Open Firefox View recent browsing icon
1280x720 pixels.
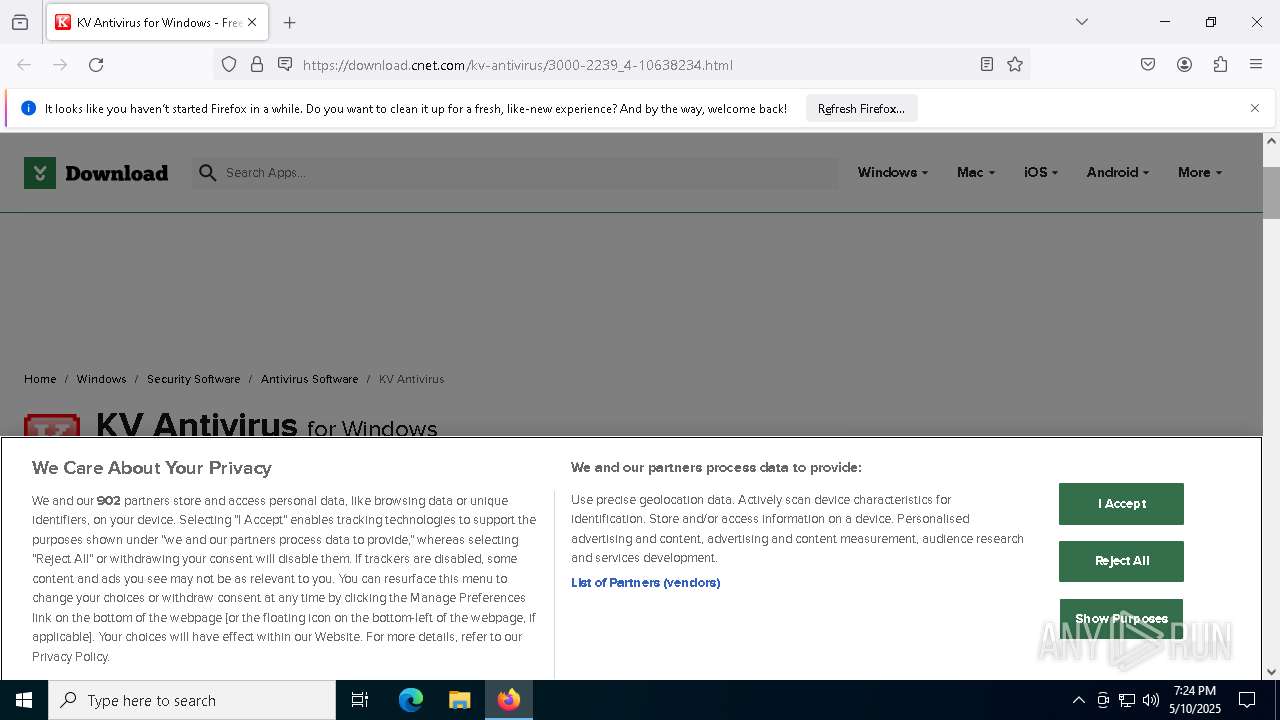click(20, 22)
